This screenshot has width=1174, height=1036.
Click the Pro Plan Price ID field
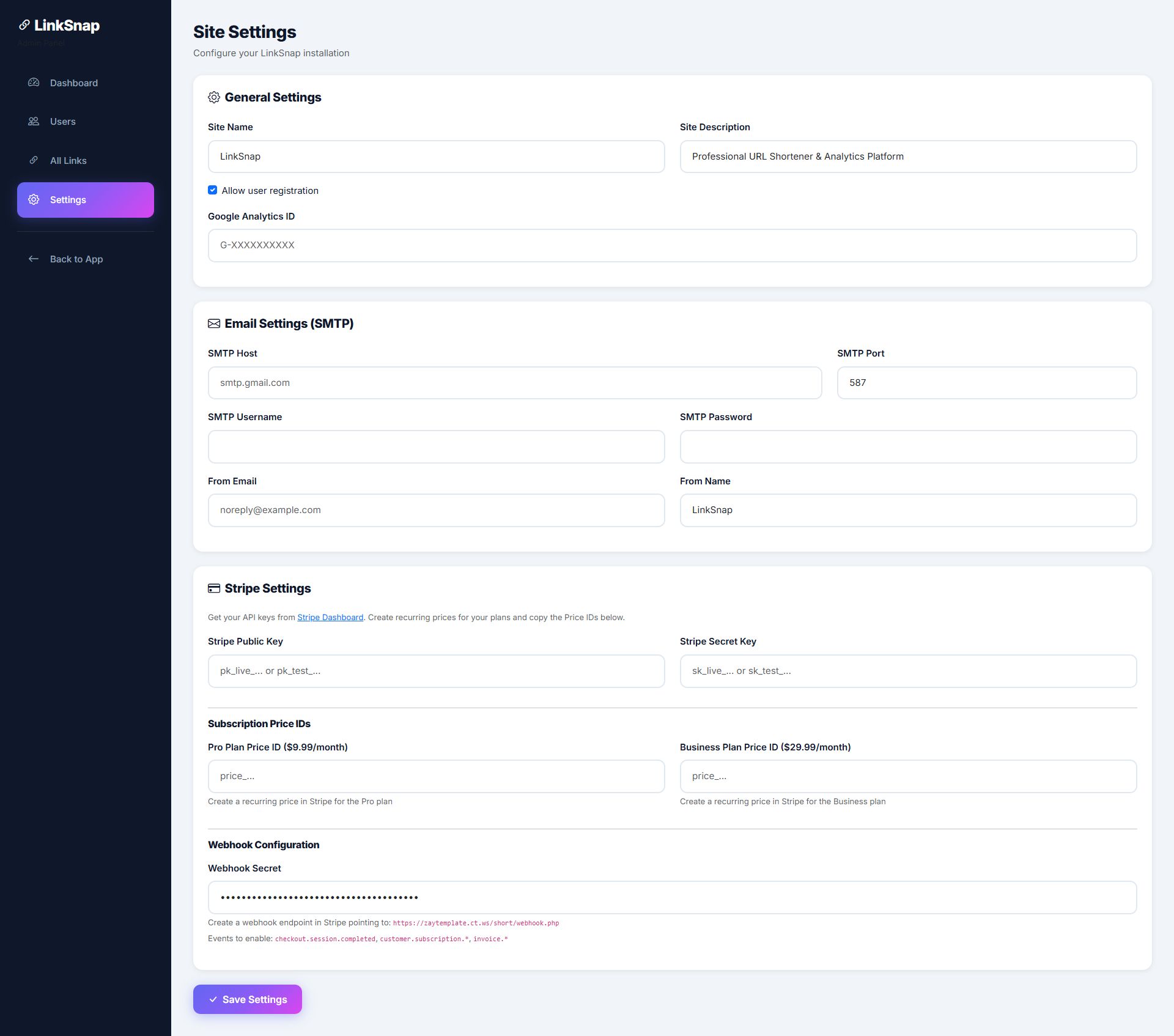coord(436,777)
